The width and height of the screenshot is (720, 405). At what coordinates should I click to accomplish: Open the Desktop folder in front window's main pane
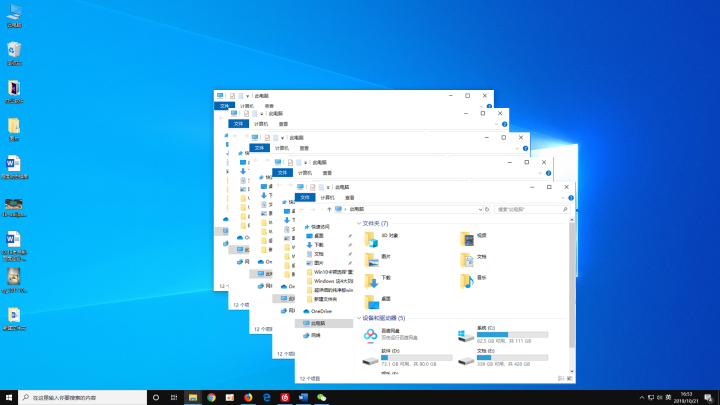pyautogui.click(x=378, y=302)
